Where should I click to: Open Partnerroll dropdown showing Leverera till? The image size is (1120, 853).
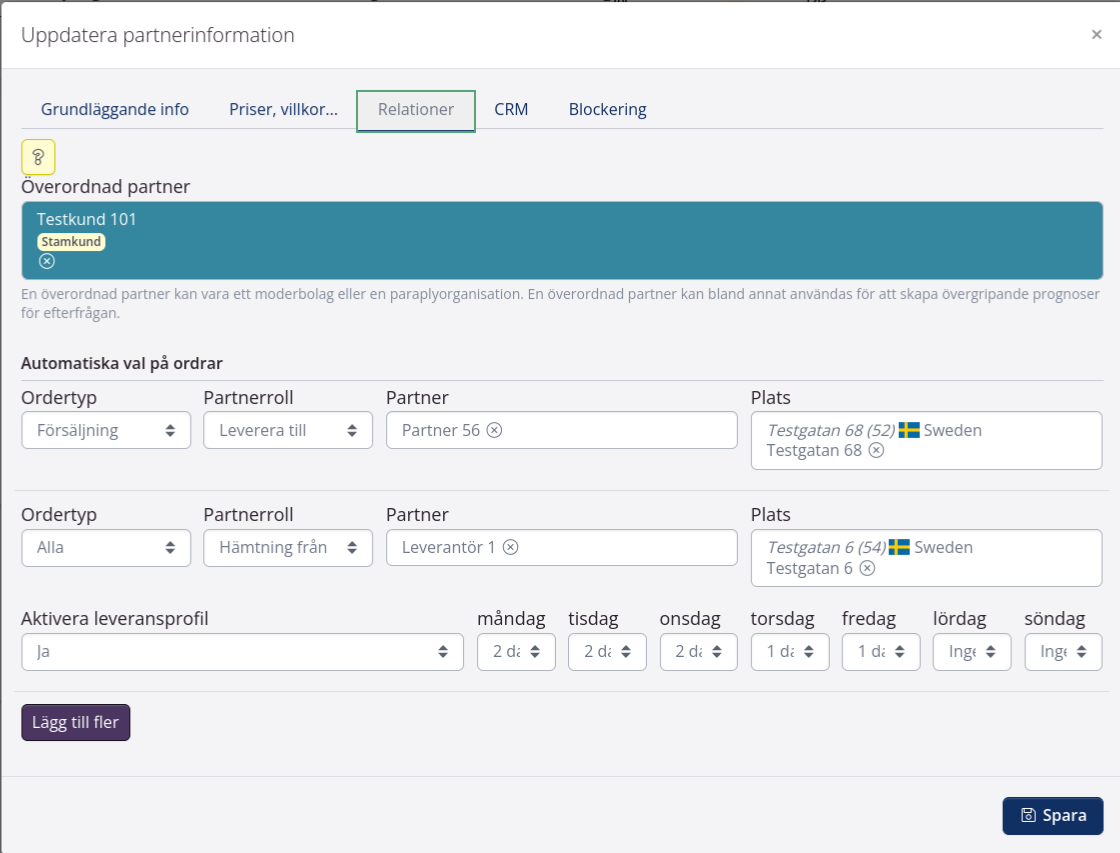288,430
